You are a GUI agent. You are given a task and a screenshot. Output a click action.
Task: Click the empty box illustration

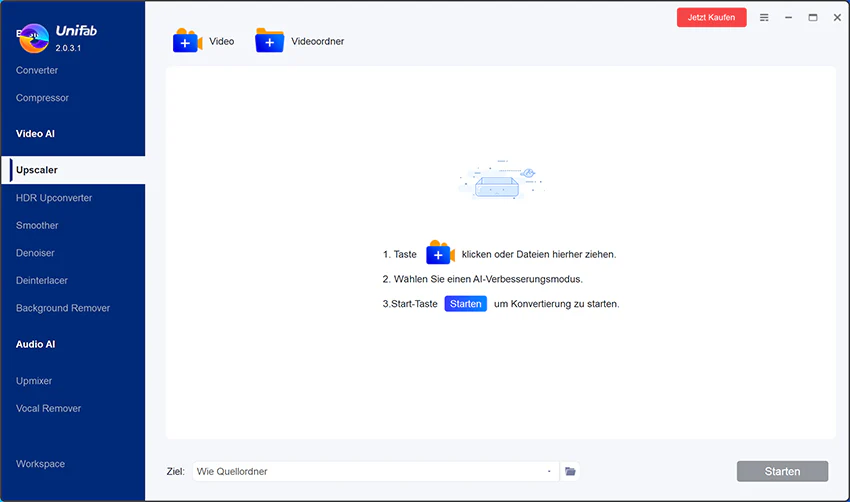500,181
